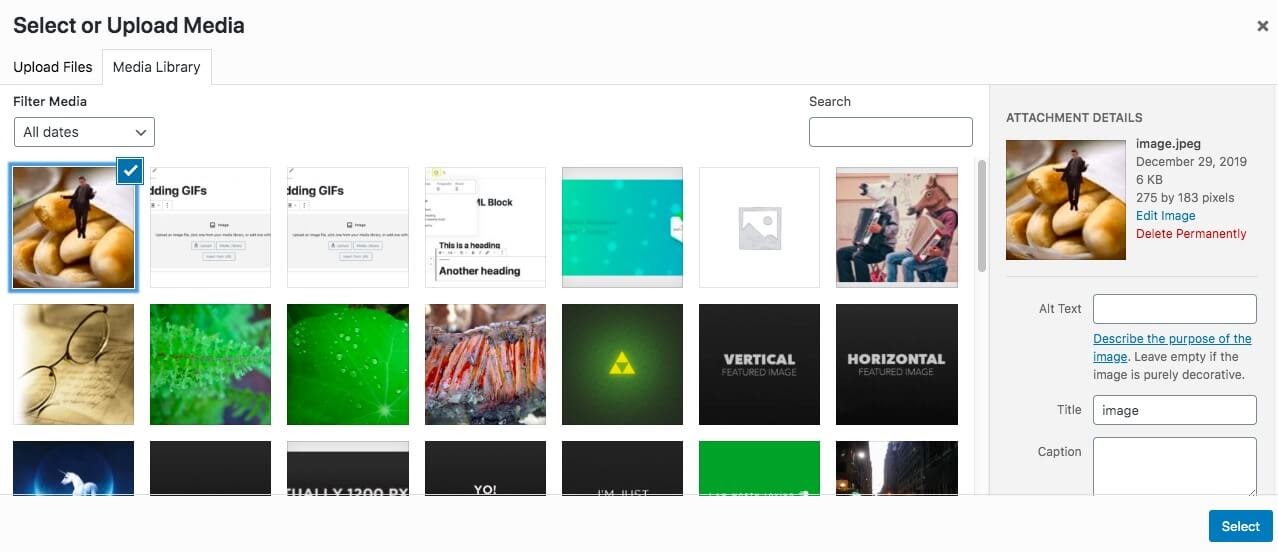Select the bright green banner thumbnail
The height and width of the screenshot is (552, 1278).
pos(759,468)
